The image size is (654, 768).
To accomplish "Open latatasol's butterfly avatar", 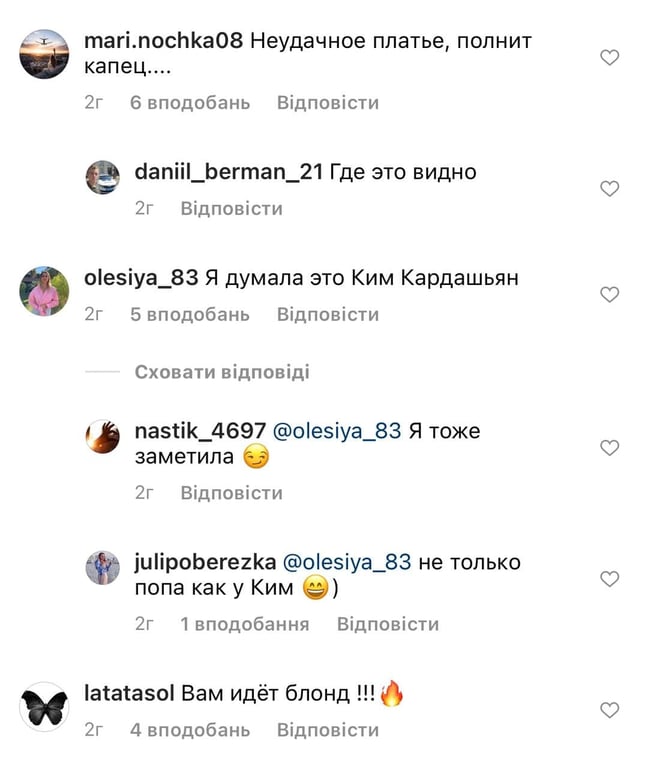I will coord(44,707).
